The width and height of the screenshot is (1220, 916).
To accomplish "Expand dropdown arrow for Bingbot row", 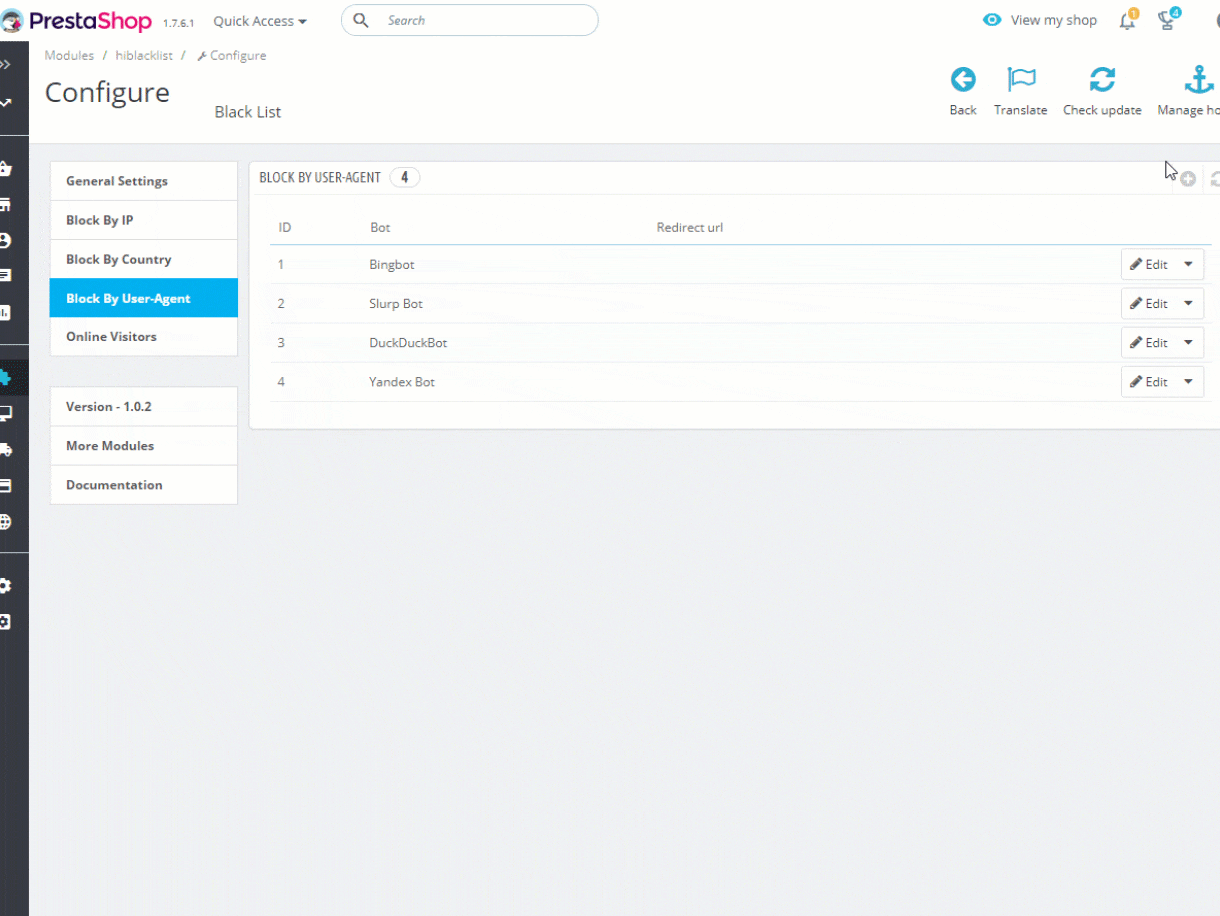I will pos(1188,265).
